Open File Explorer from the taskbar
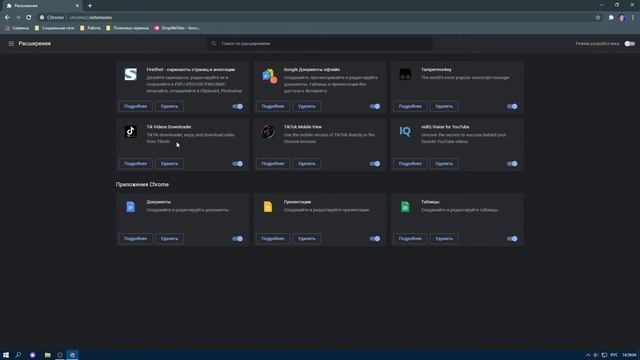 (47, 355)
